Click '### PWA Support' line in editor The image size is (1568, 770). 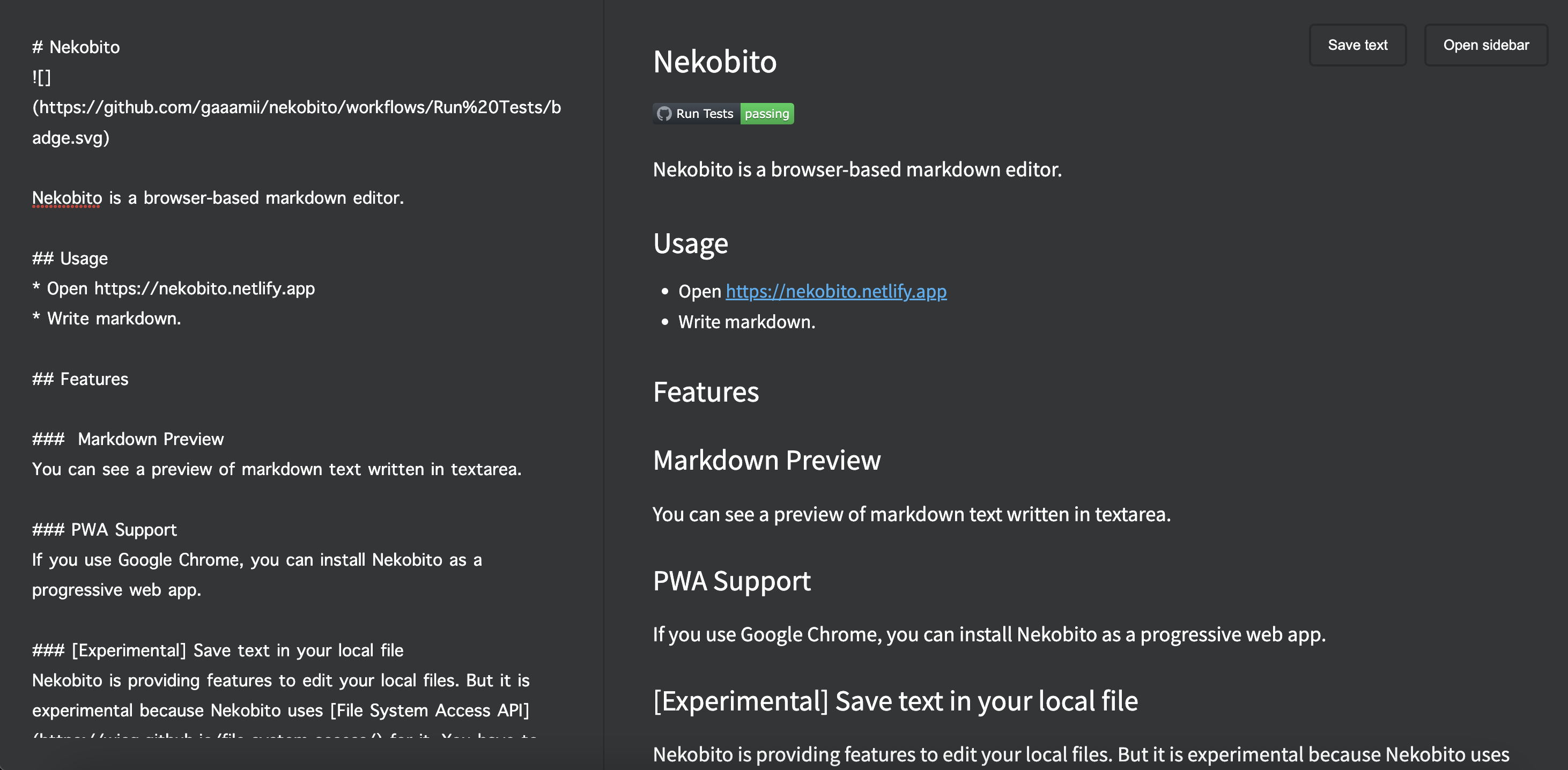pos(105,530)
